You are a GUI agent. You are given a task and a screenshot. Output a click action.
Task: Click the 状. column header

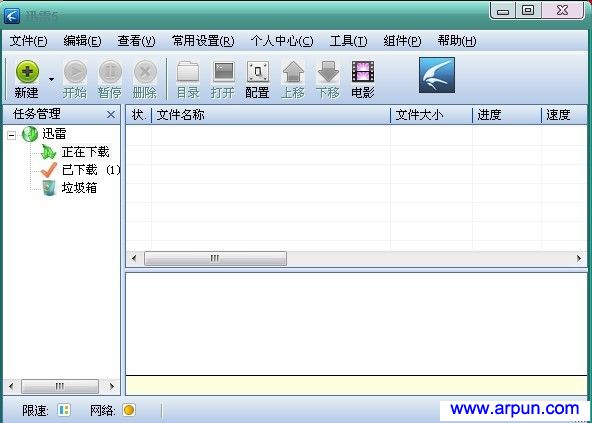[139, 115]
